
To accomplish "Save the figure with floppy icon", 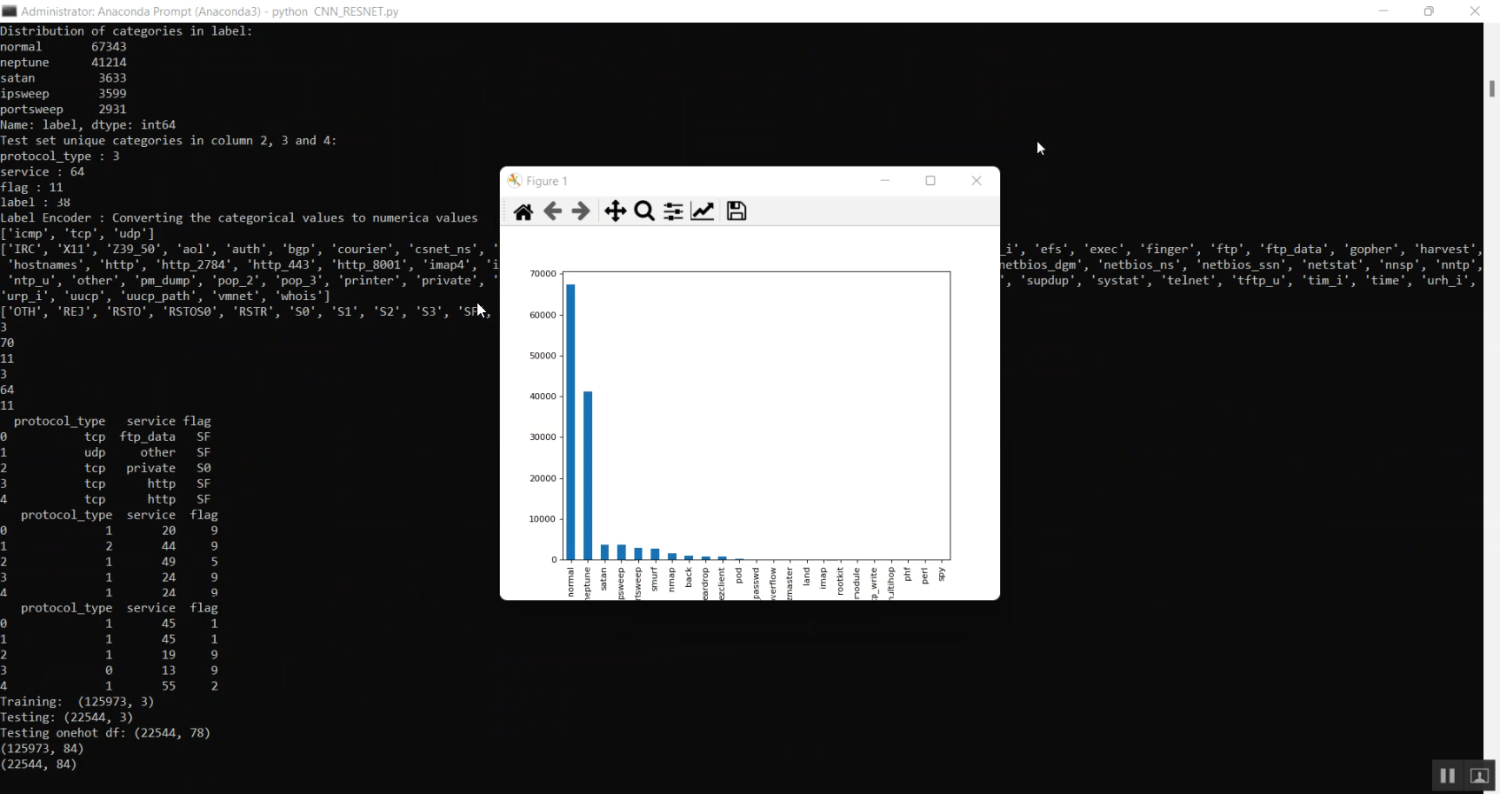I will (737, 211).
